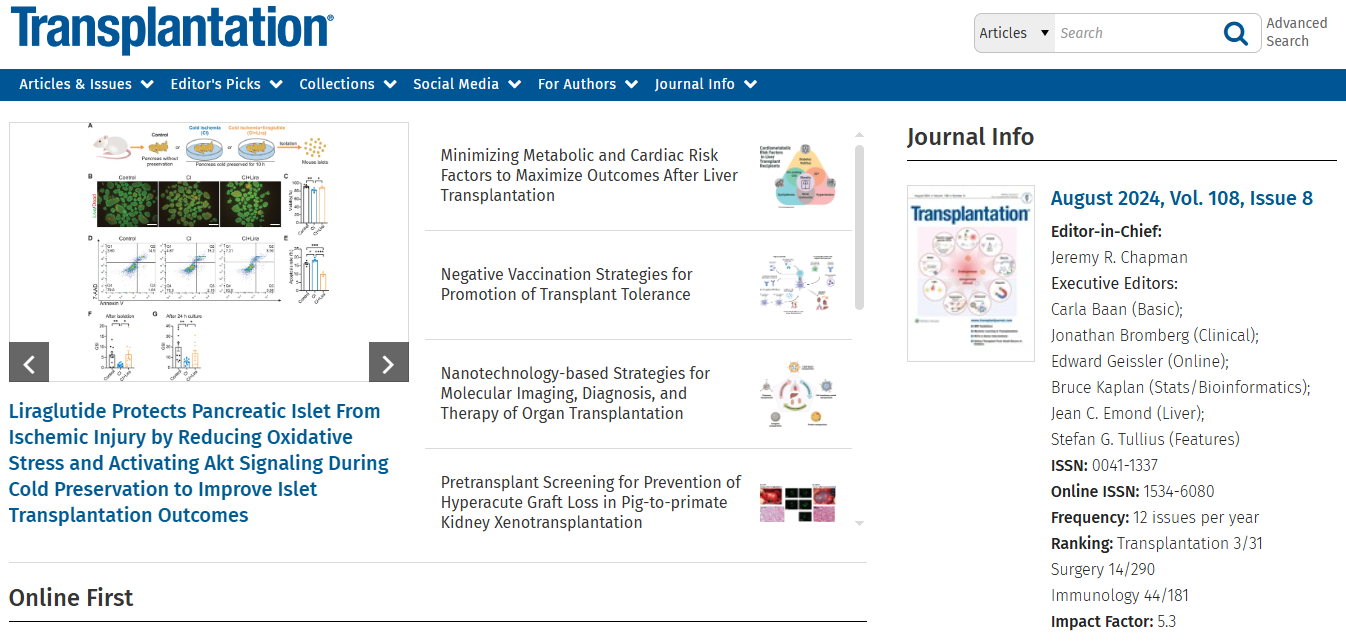Open the August 2024, Vol. 108, Issue 8 link
This screenshot has height=642, width=1346.
click(x=1182, y=198)
